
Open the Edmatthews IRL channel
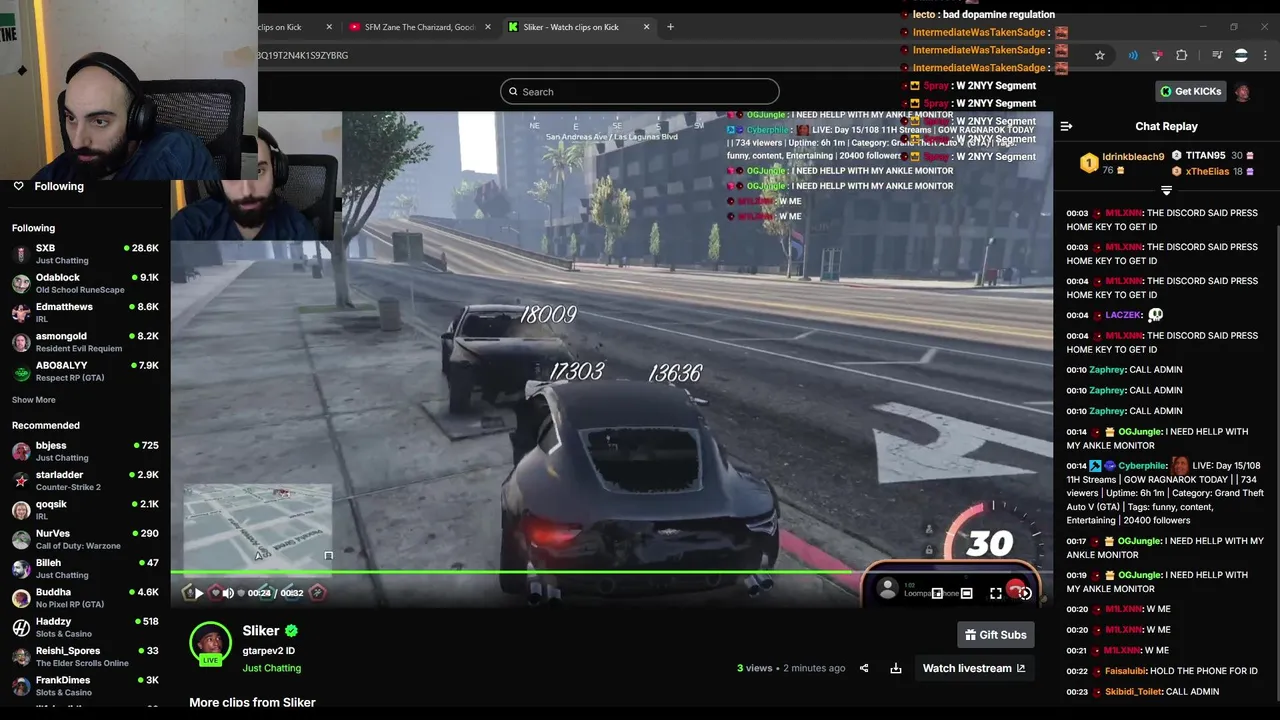pos(85,313)
